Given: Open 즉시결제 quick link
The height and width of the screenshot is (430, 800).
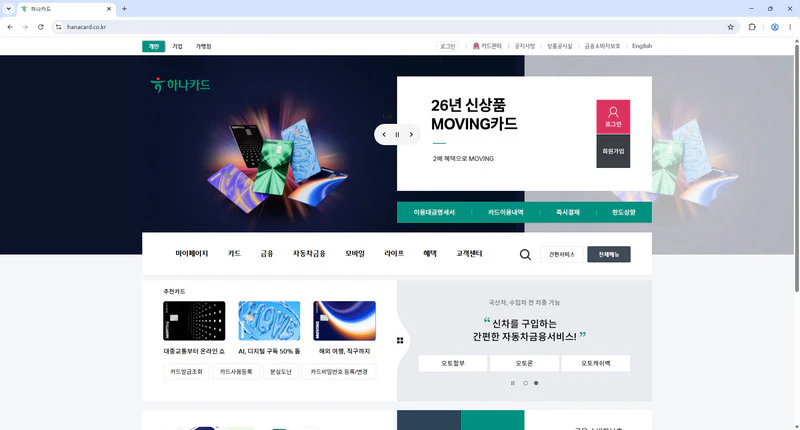Looking at the screenshot, I should [x=568, y=212].
